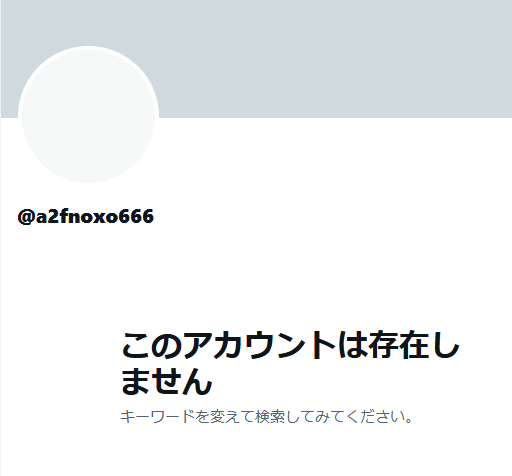Click the word '存在' in heading

coord(399,345)
